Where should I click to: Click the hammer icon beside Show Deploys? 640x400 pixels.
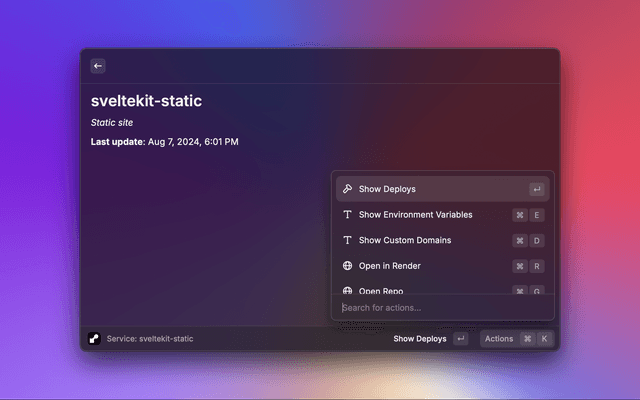click(347, 189)
